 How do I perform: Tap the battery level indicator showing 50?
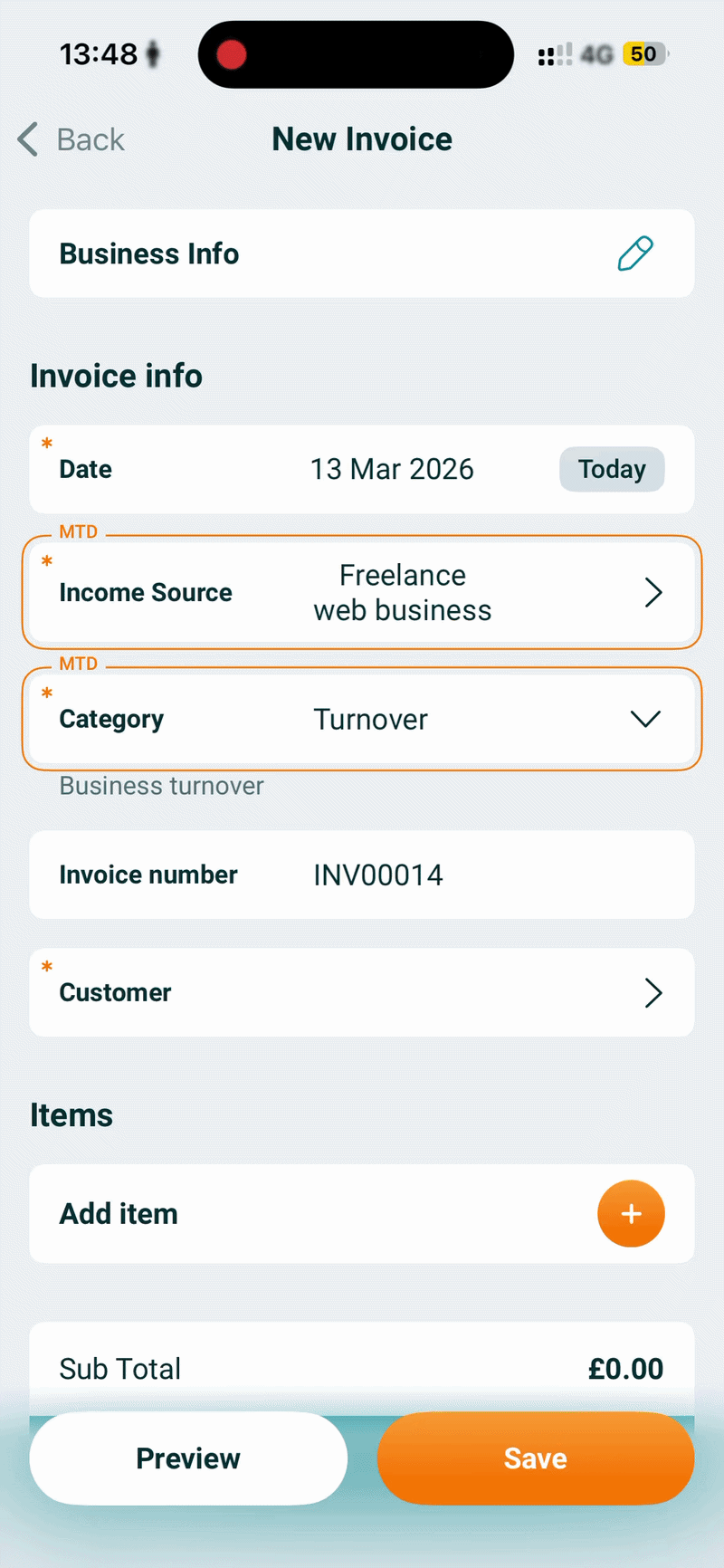point(644,54)
